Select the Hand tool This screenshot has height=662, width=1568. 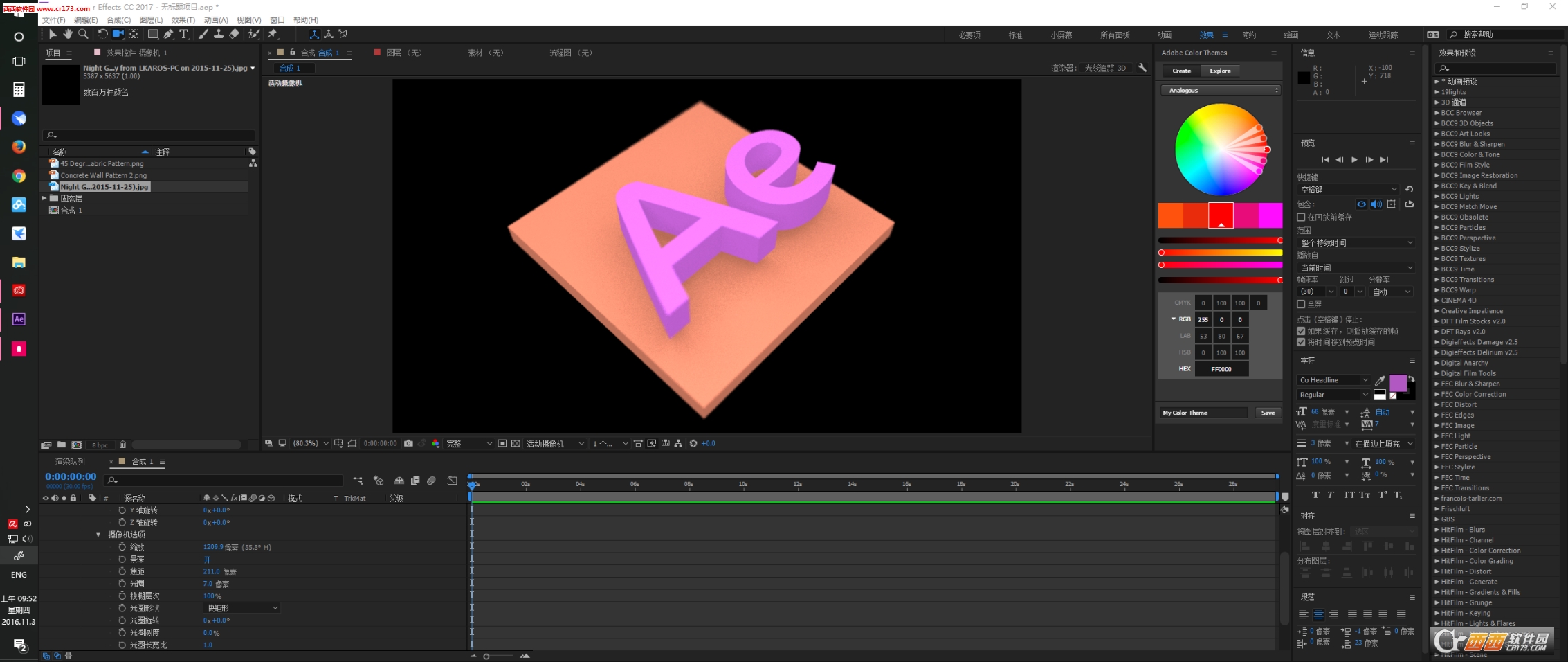tap(68, 34)
